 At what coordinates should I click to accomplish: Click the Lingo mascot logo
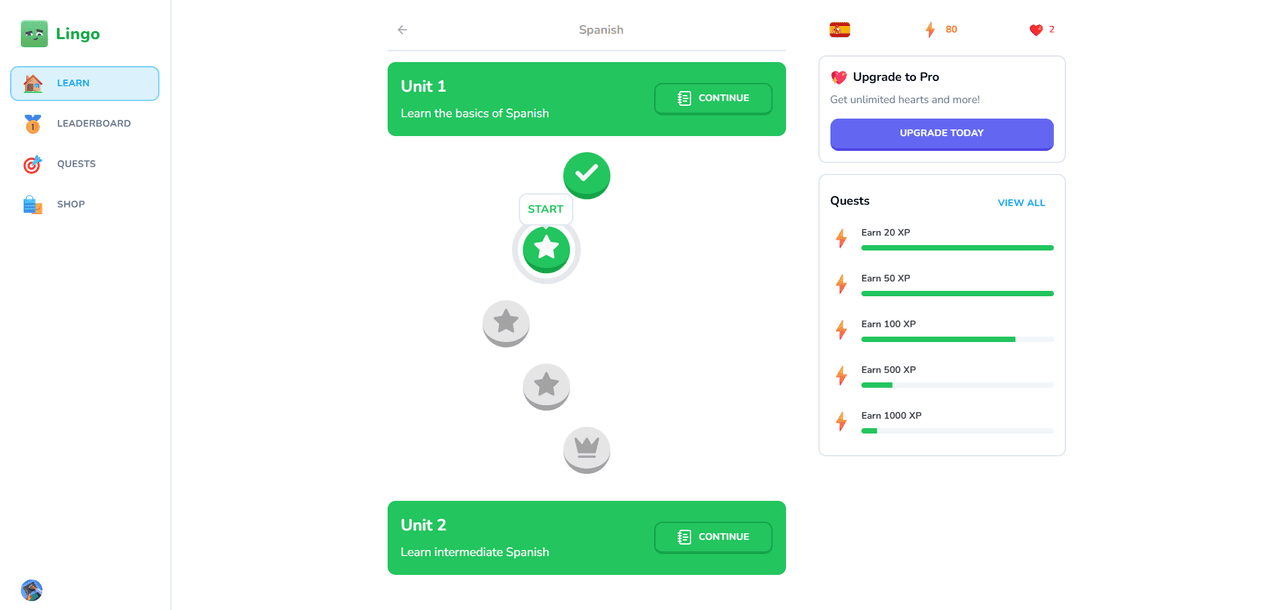point(34,34)
